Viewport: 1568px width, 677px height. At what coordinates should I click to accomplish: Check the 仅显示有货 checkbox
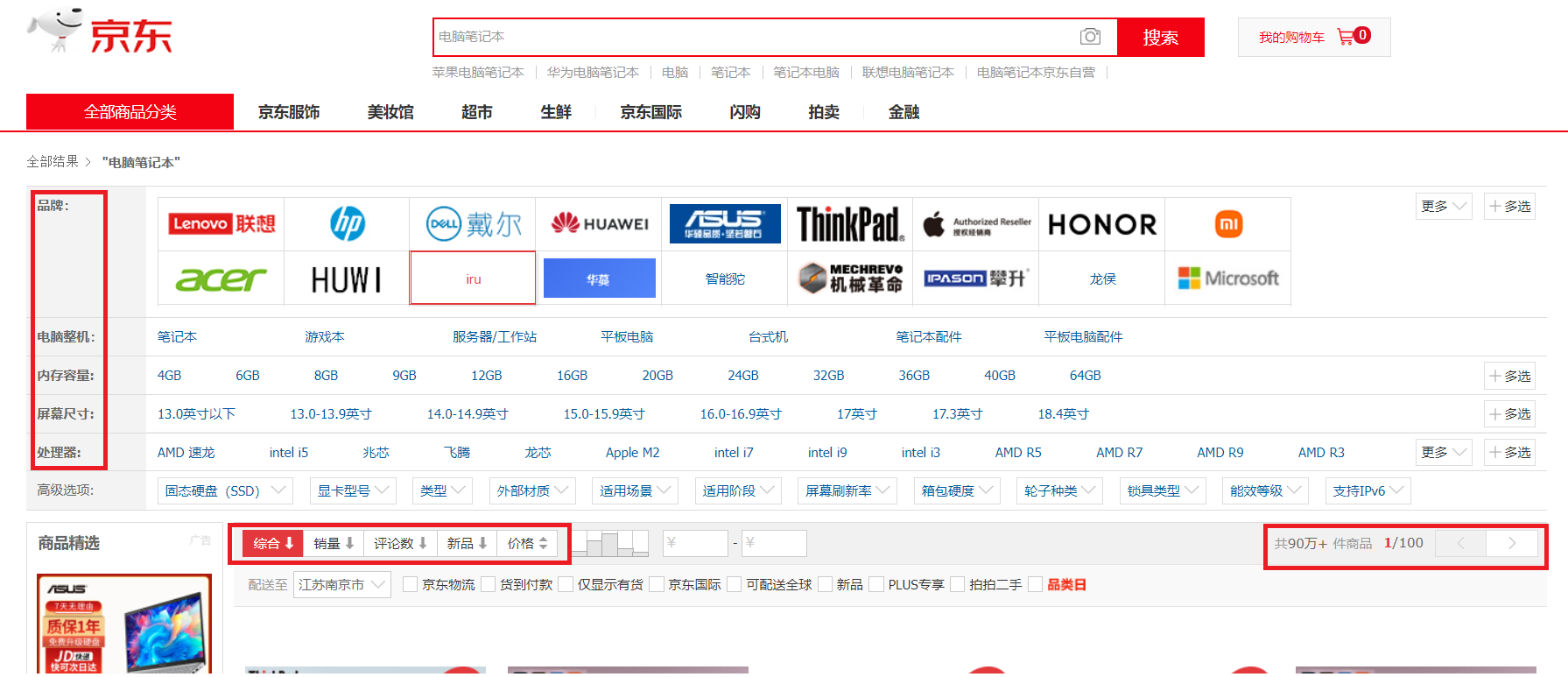(566, 585)
